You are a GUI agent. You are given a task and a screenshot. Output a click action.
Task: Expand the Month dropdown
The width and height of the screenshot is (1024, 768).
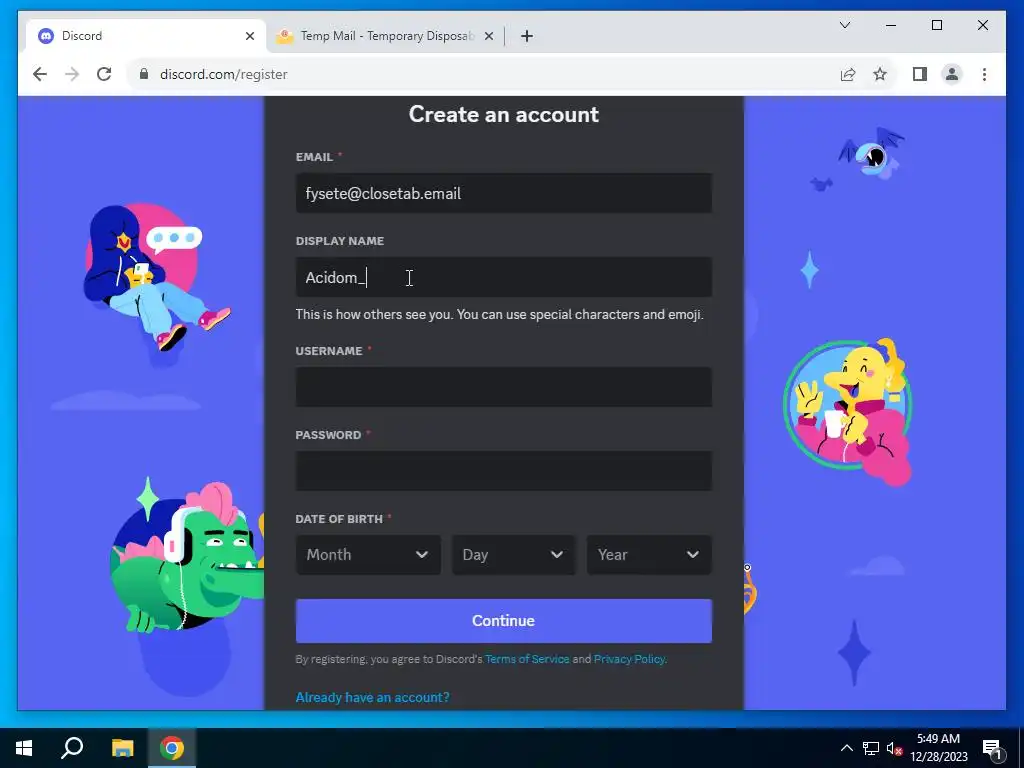(x=368, y=554)
